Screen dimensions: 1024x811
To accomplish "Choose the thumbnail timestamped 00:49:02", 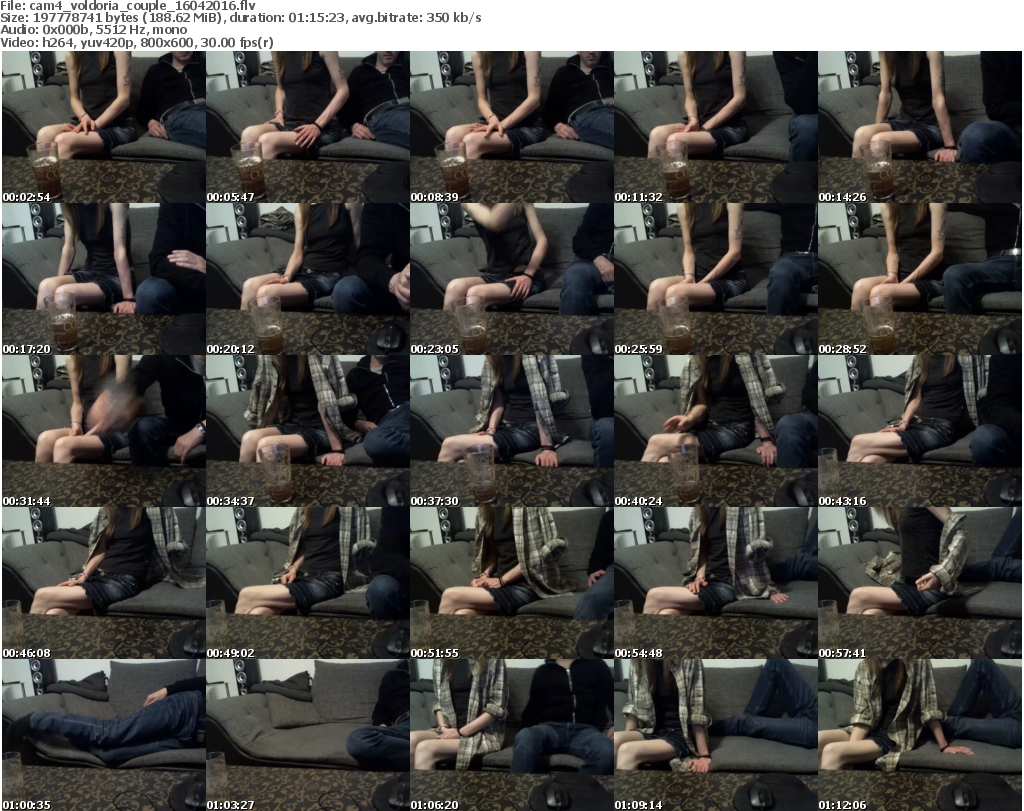I will pyautogui.click(x=308, y=583).
